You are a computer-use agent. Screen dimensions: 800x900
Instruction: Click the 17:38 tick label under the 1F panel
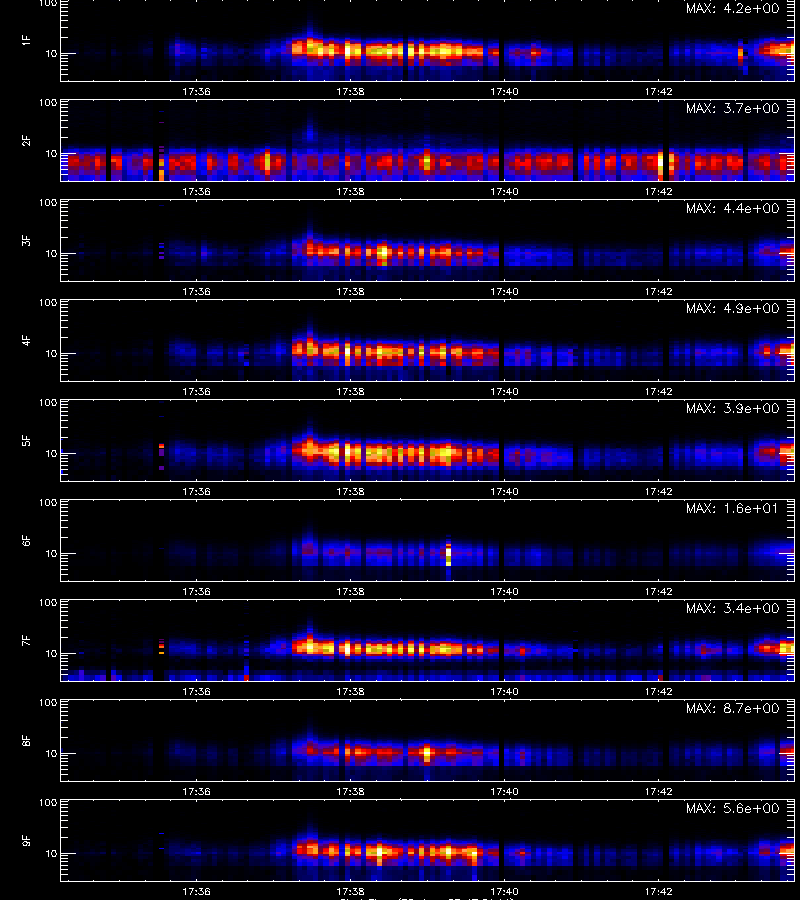[x=350, y=91]
